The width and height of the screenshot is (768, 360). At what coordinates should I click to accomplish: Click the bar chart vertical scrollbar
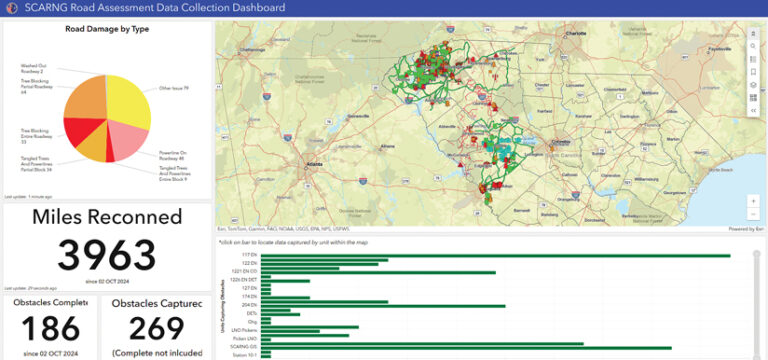click(x=757, y=305)
